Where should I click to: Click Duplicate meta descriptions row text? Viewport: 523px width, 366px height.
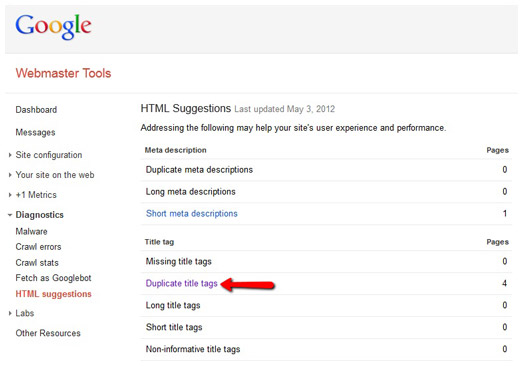click(199, 170)
